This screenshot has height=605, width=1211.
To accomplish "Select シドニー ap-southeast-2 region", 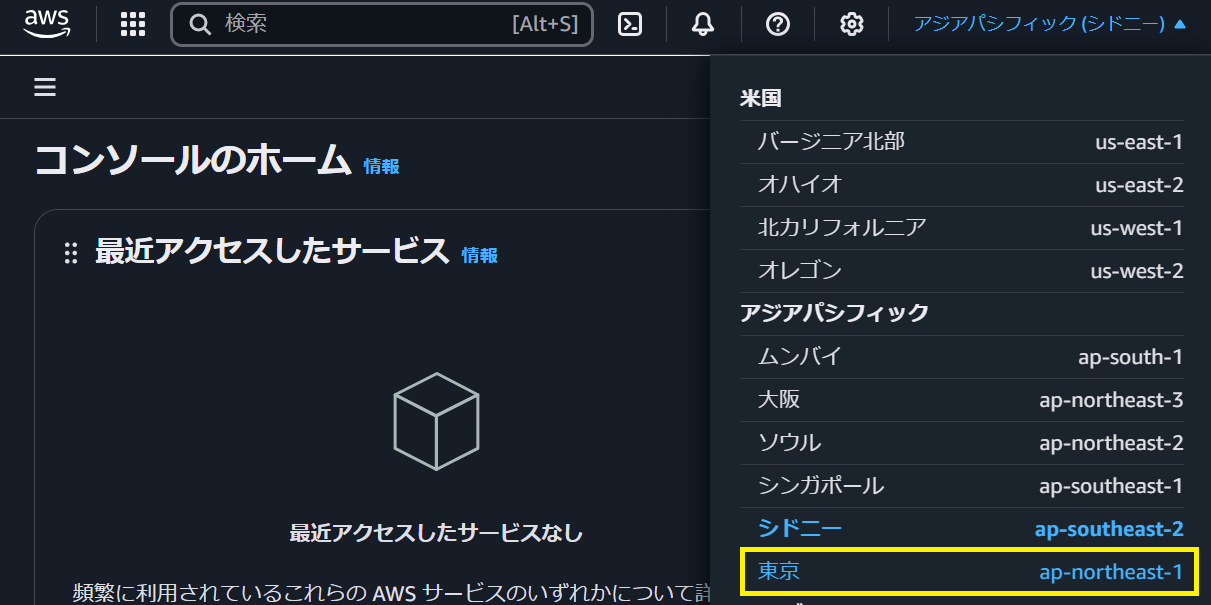I will click(962, 529).
